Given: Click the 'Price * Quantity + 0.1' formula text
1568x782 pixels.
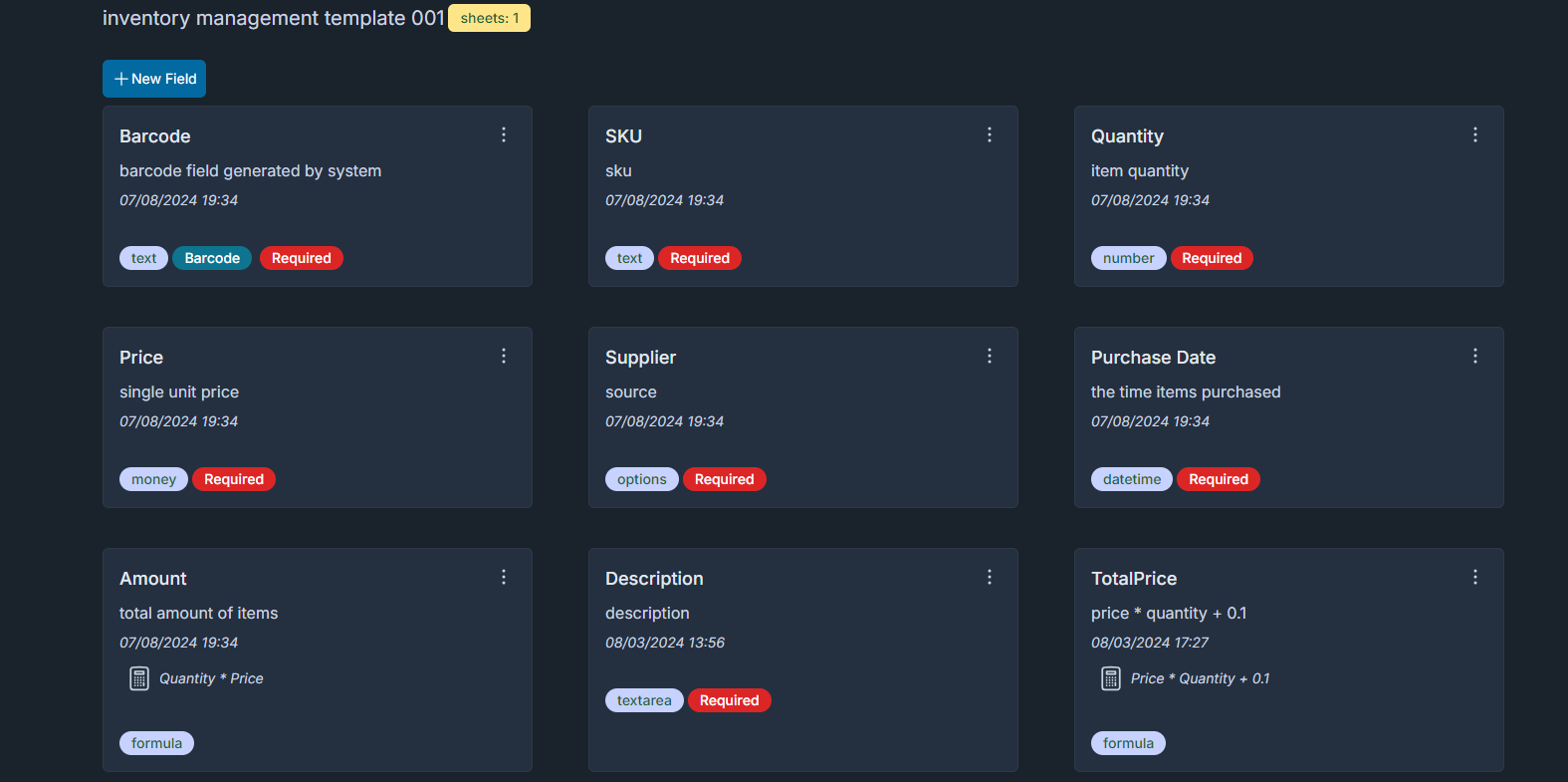Looking at the screenshot, I should point(1200,678).
